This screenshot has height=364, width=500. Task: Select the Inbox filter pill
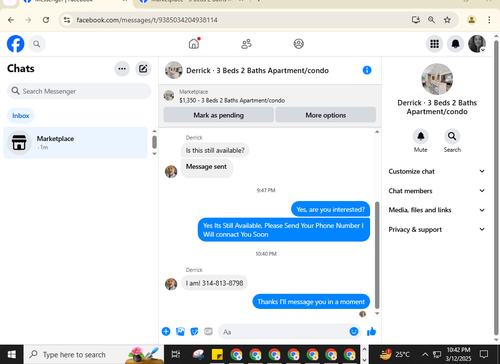click(x=21, y=116)
